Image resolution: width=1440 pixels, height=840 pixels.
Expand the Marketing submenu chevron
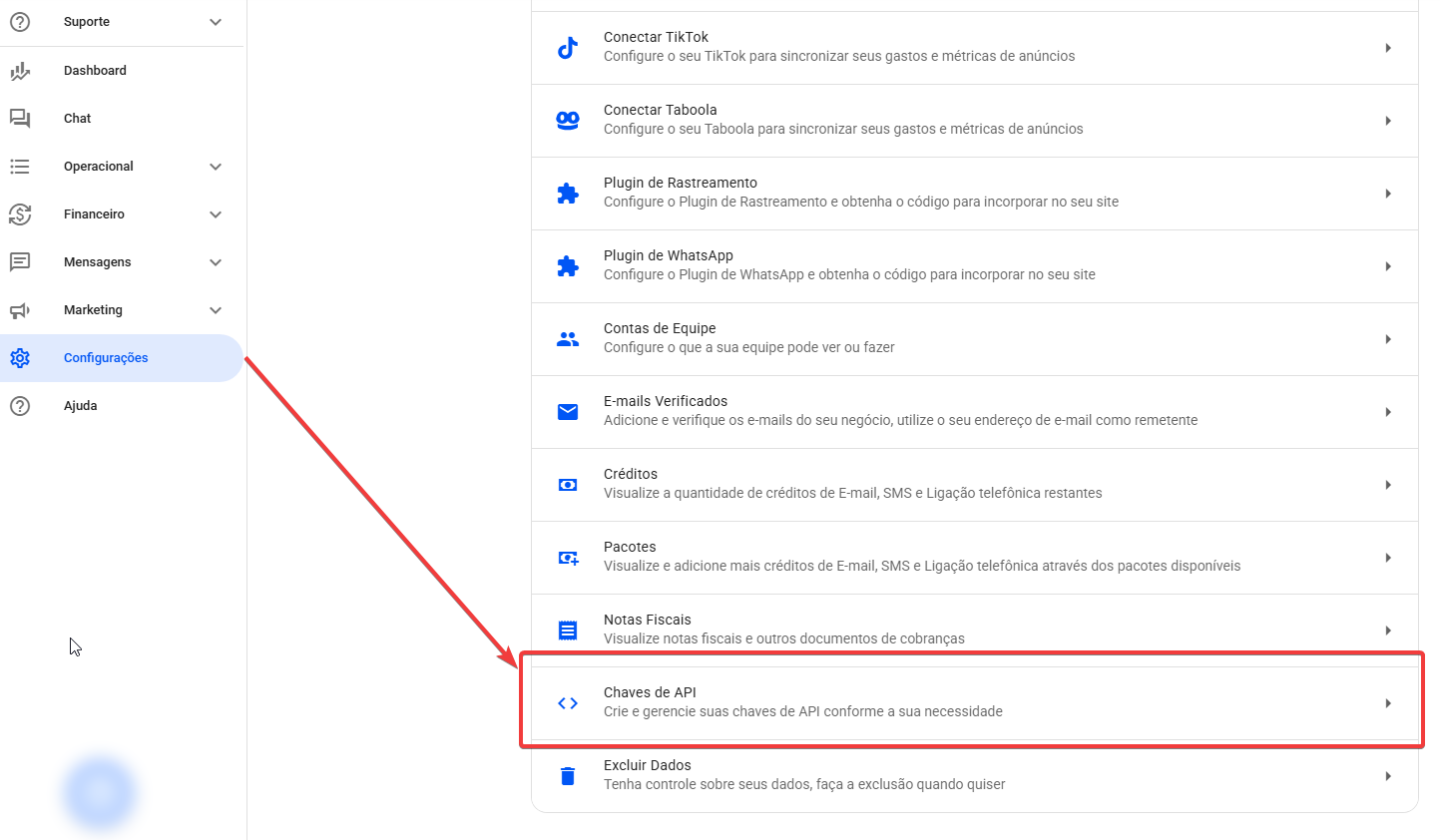216,310
